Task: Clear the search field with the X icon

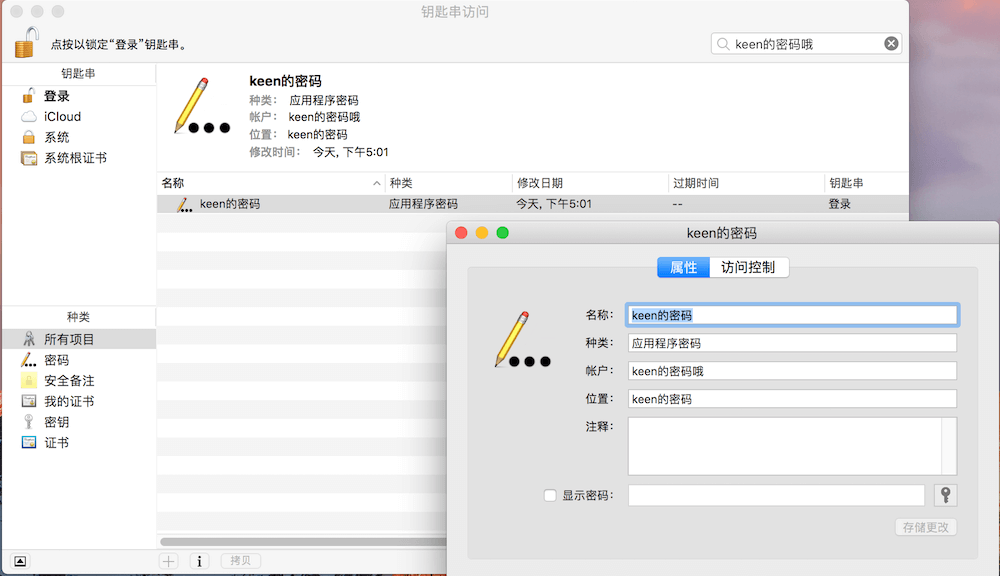Action: (x=890, y=44)
